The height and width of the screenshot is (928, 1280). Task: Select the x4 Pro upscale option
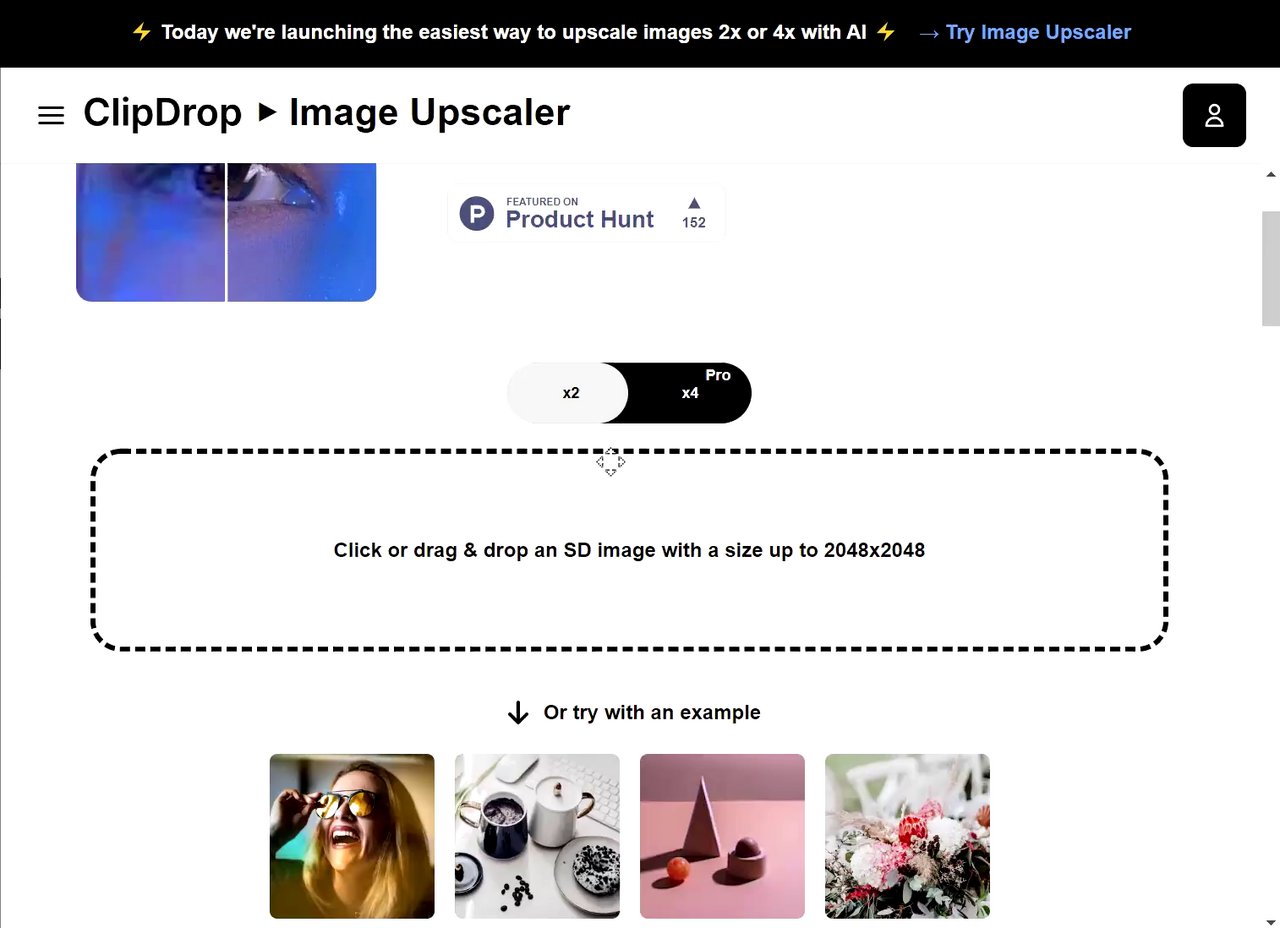coord(690,393)
